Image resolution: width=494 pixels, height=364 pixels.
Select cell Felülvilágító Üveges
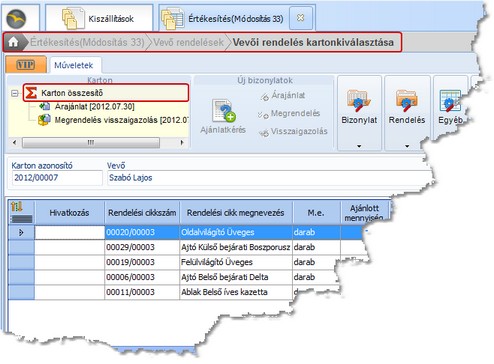236,262
